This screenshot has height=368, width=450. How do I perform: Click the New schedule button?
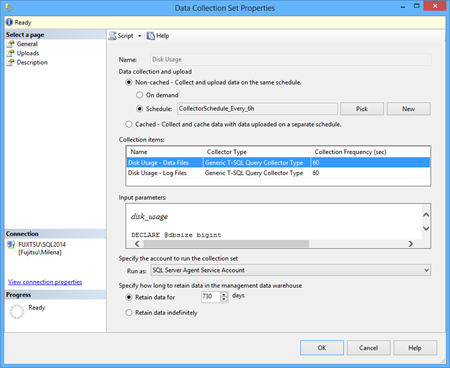pyautogui.click(x=408, y=109)
